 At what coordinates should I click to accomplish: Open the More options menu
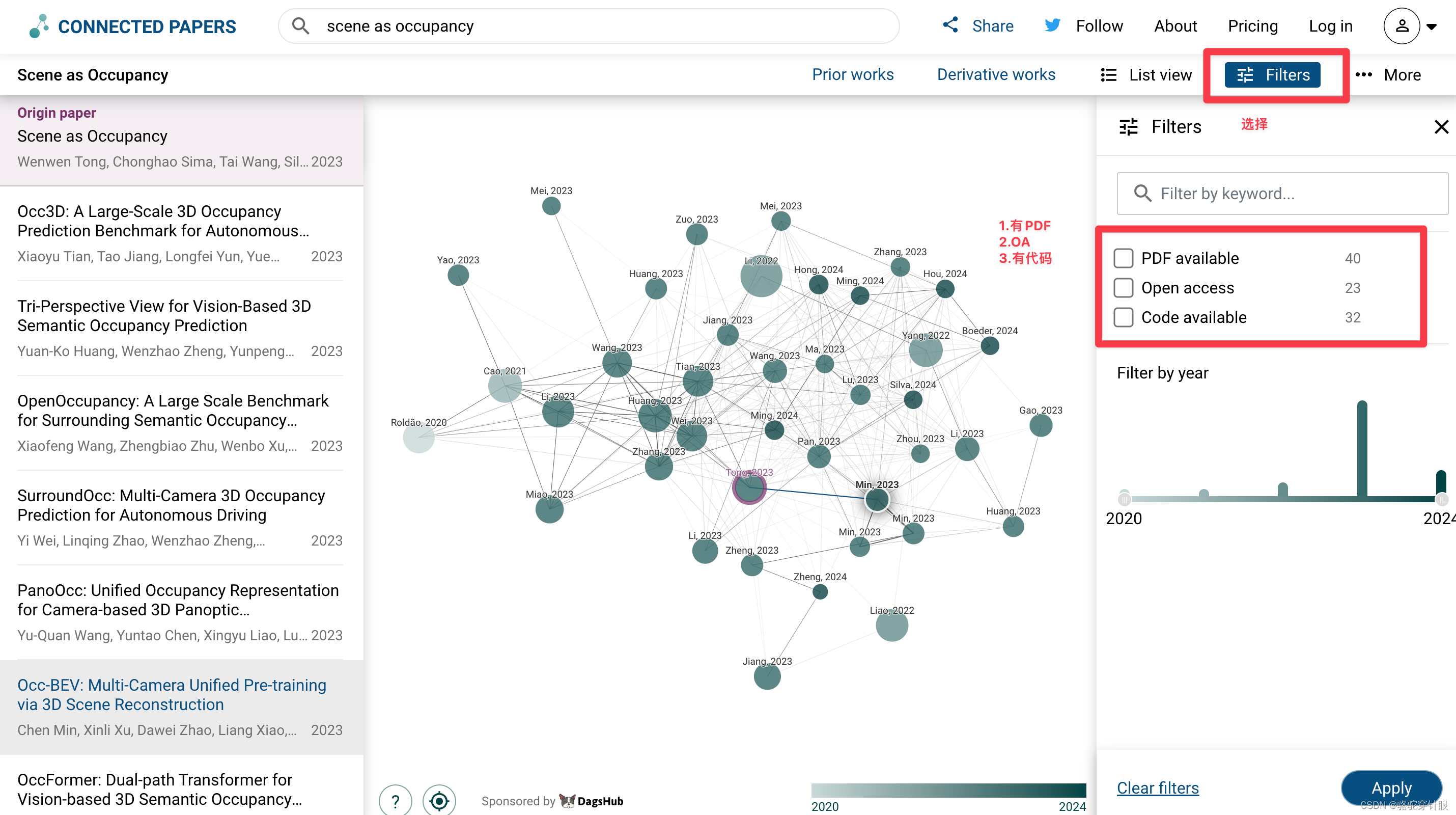coord(1388,75)
